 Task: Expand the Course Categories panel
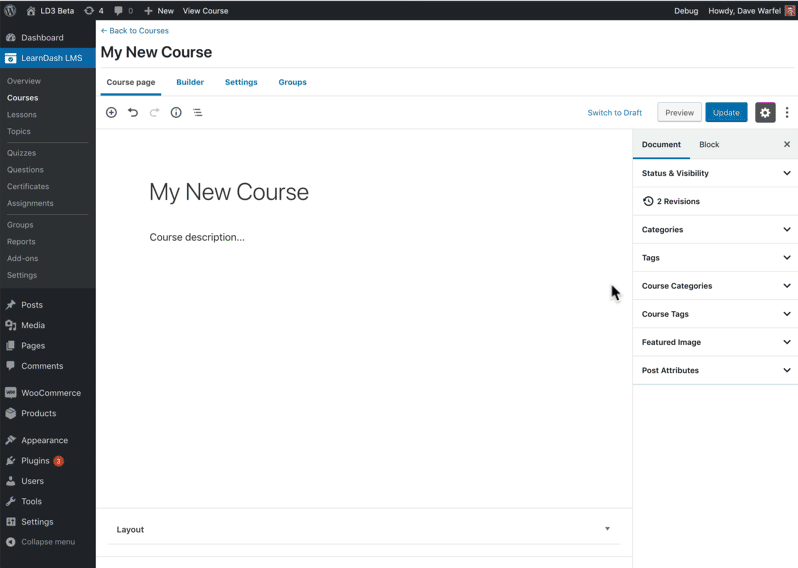716,286
